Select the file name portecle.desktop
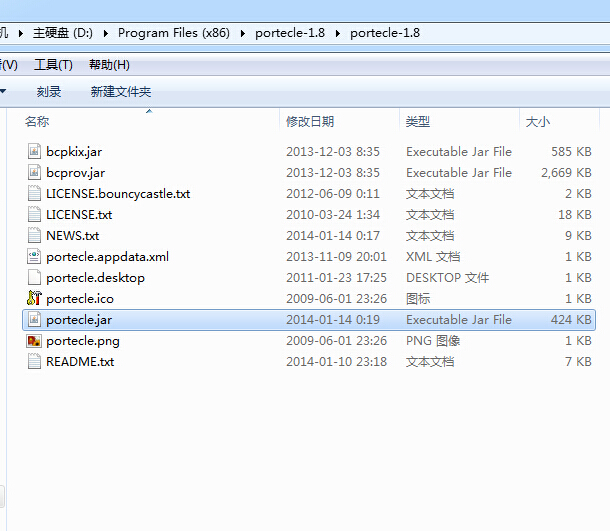 95,278
